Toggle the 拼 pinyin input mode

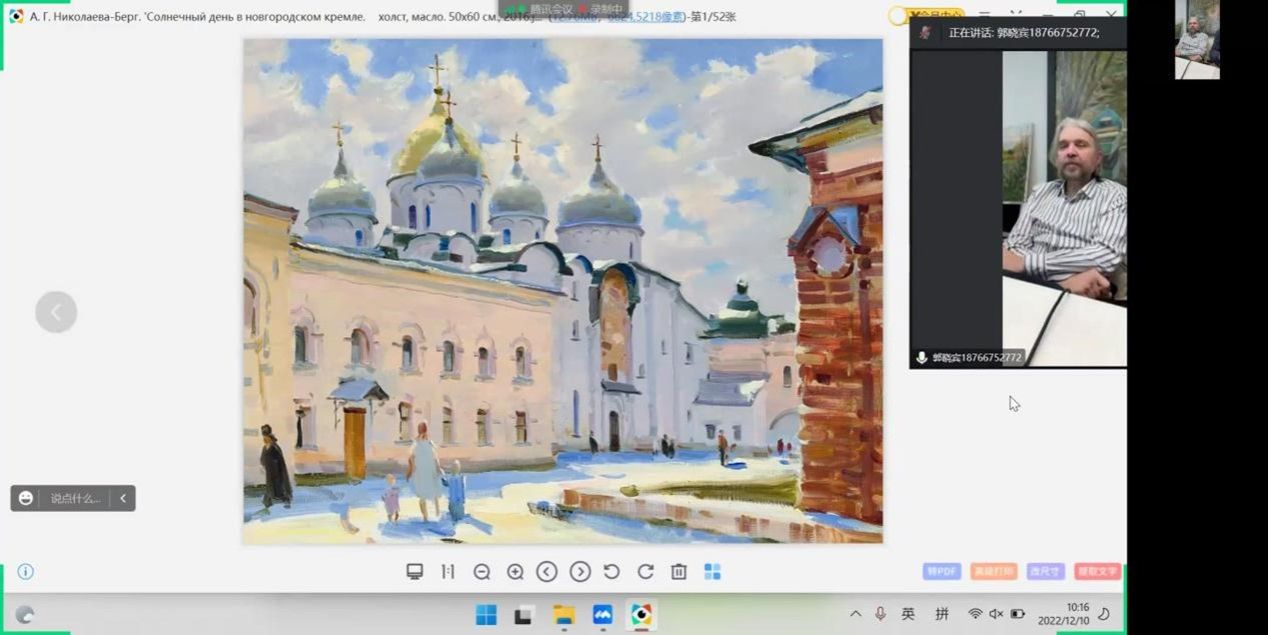tap(942, 614)
